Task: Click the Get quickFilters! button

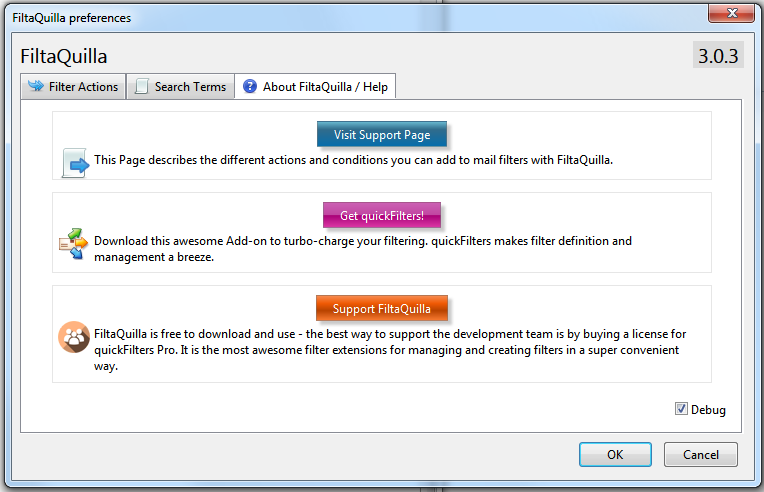Action: point(382,215)
